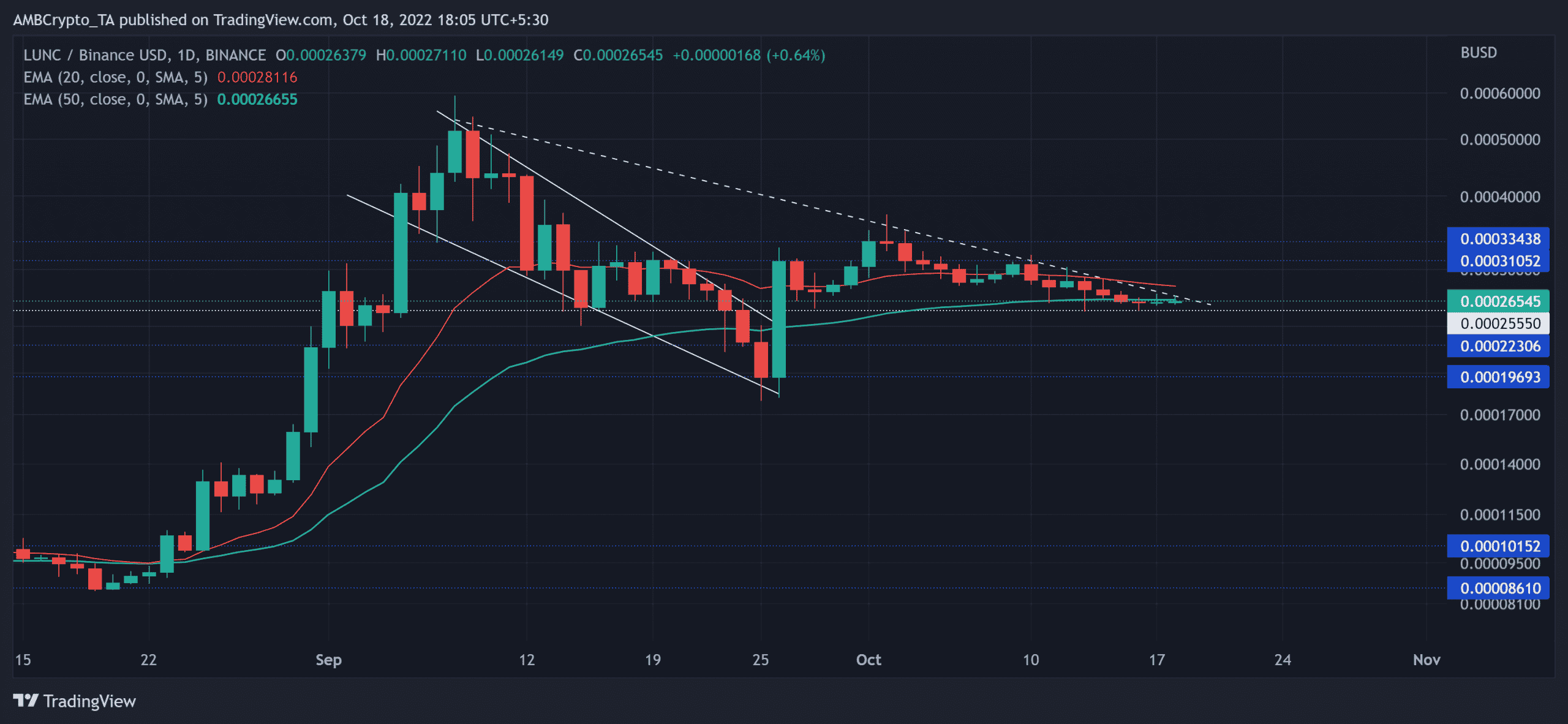The image size is (1568, 724).
Task: Click the 0.00033438 price level label
Action: tap(1498, 239)
